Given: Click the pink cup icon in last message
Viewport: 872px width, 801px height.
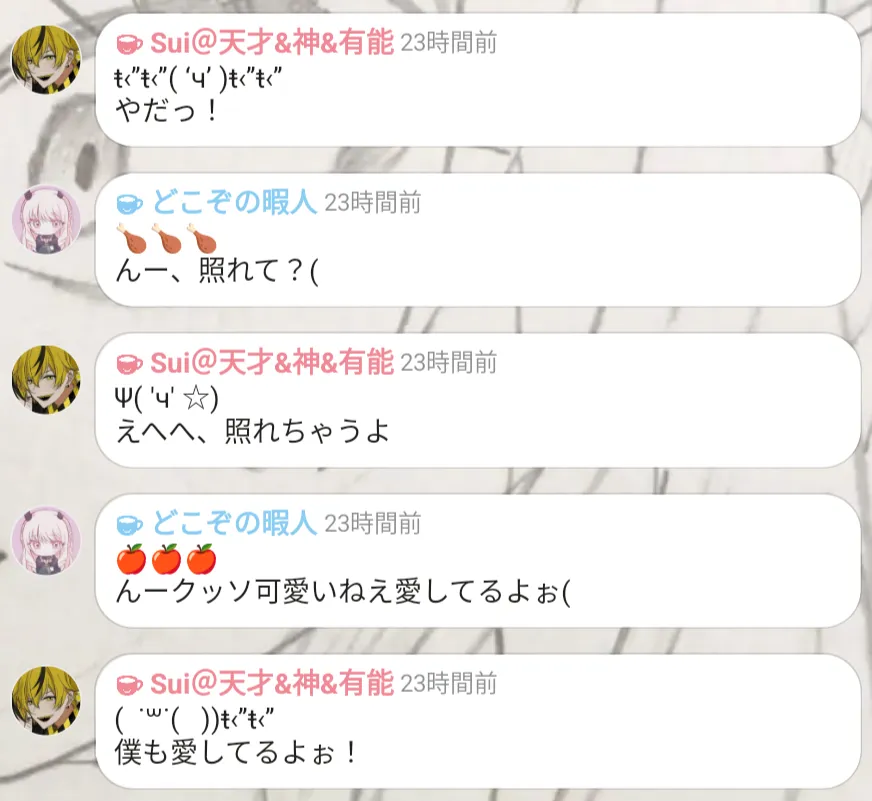Looking at the screenshot, I should tap(130, 684).
